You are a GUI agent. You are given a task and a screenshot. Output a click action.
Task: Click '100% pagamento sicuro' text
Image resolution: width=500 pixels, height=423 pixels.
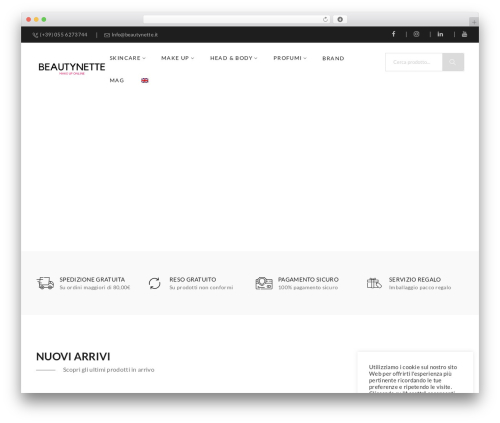[308, 287]
